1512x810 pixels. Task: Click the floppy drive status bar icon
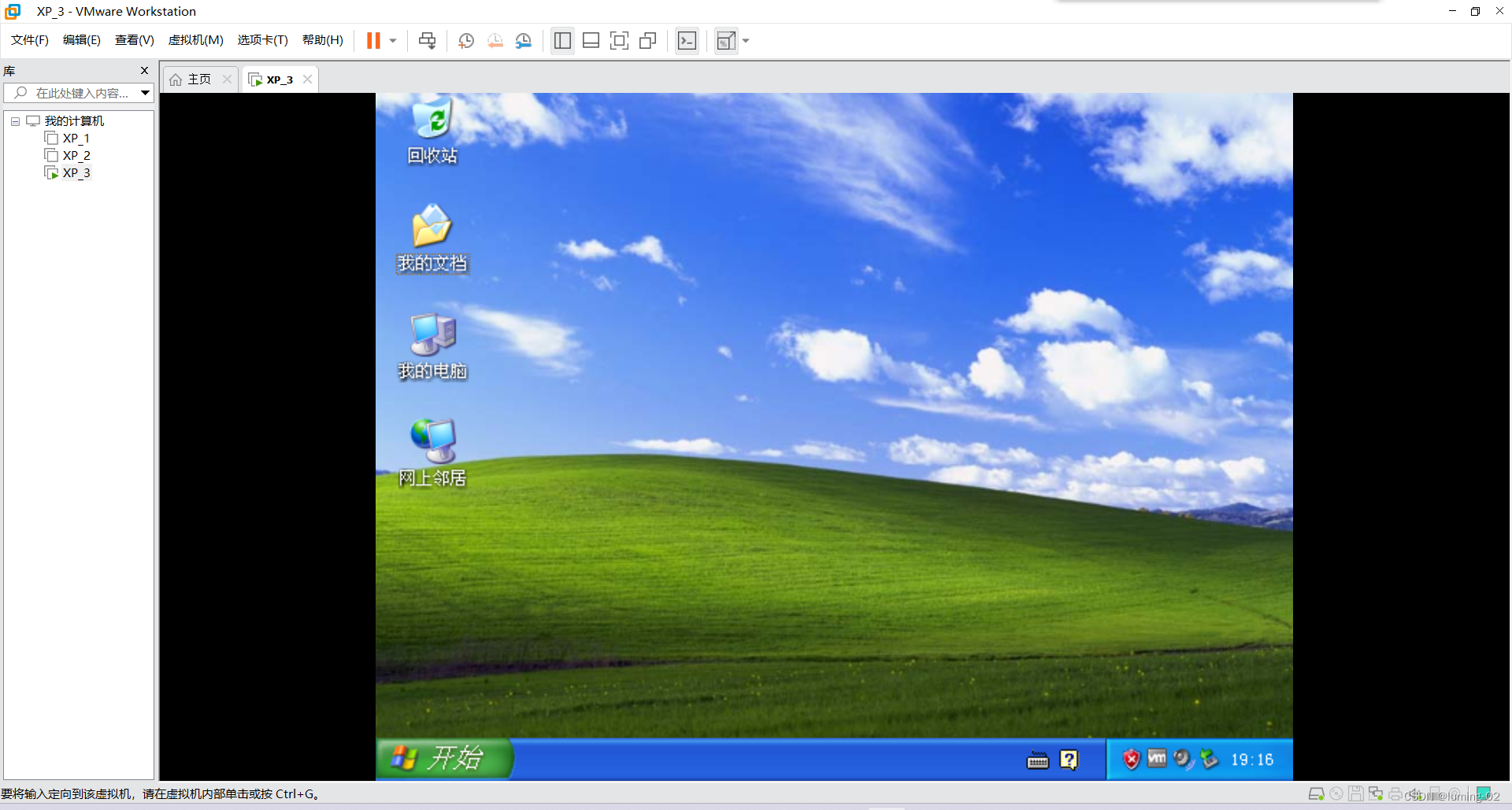click(x=1356, y=794)
